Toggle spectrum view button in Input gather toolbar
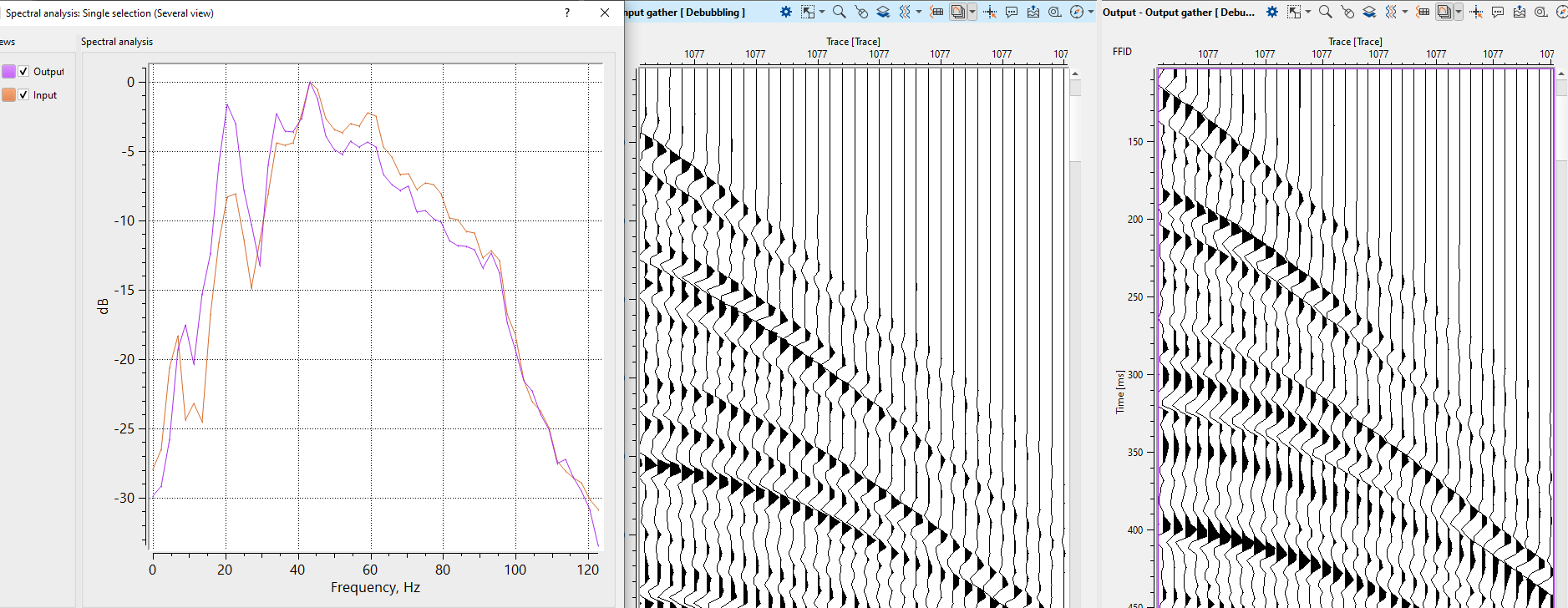The height and width of the screenshot is (608, 1568). coord(958,12)
